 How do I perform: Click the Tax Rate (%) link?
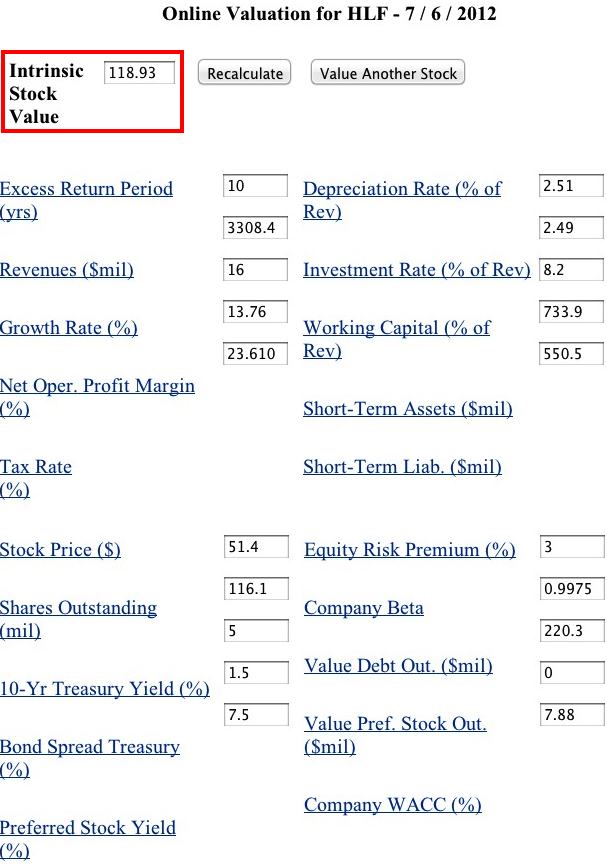36,467
